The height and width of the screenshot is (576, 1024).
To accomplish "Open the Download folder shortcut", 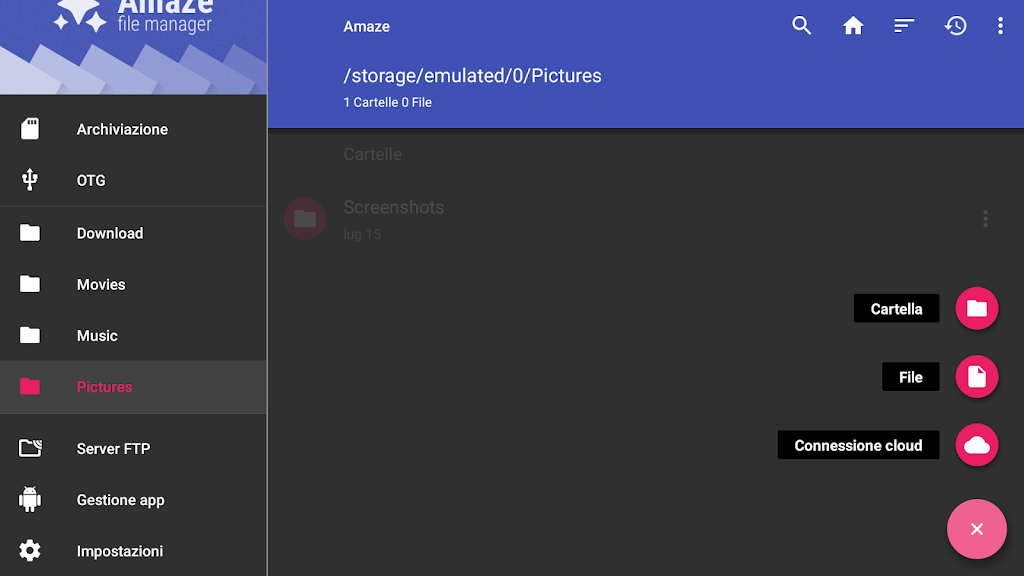I will click(x=110, y=233).
